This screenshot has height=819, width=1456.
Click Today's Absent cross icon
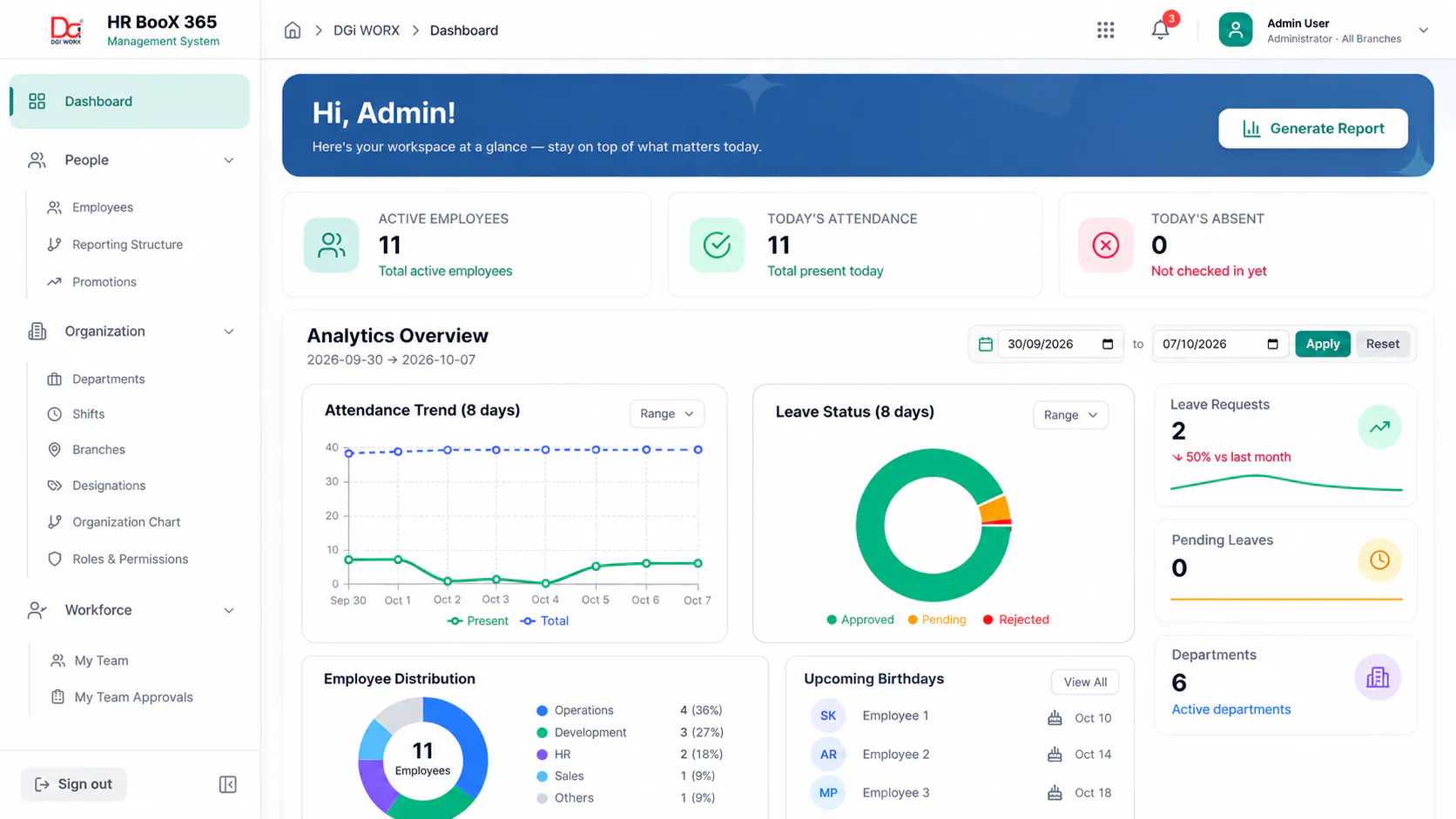pyautogui.click(x=1105, y=245)
